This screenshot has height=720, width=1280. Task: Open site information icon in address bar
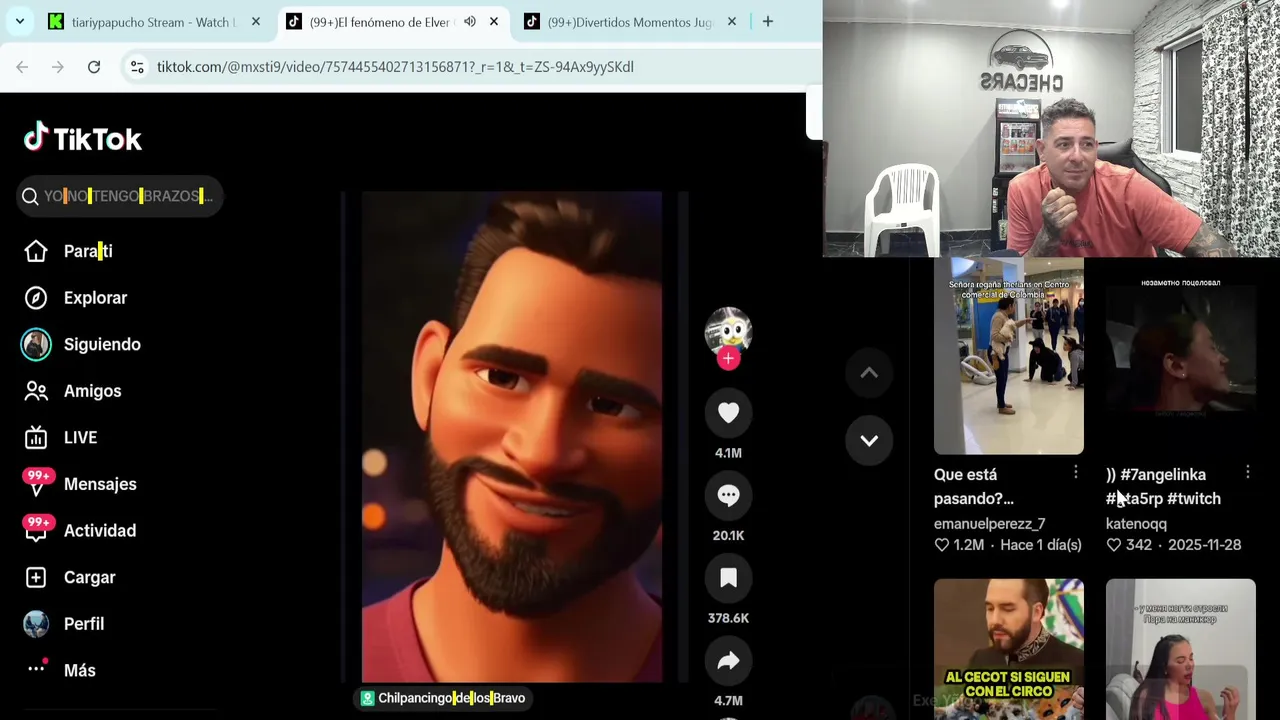coord(137,67)
